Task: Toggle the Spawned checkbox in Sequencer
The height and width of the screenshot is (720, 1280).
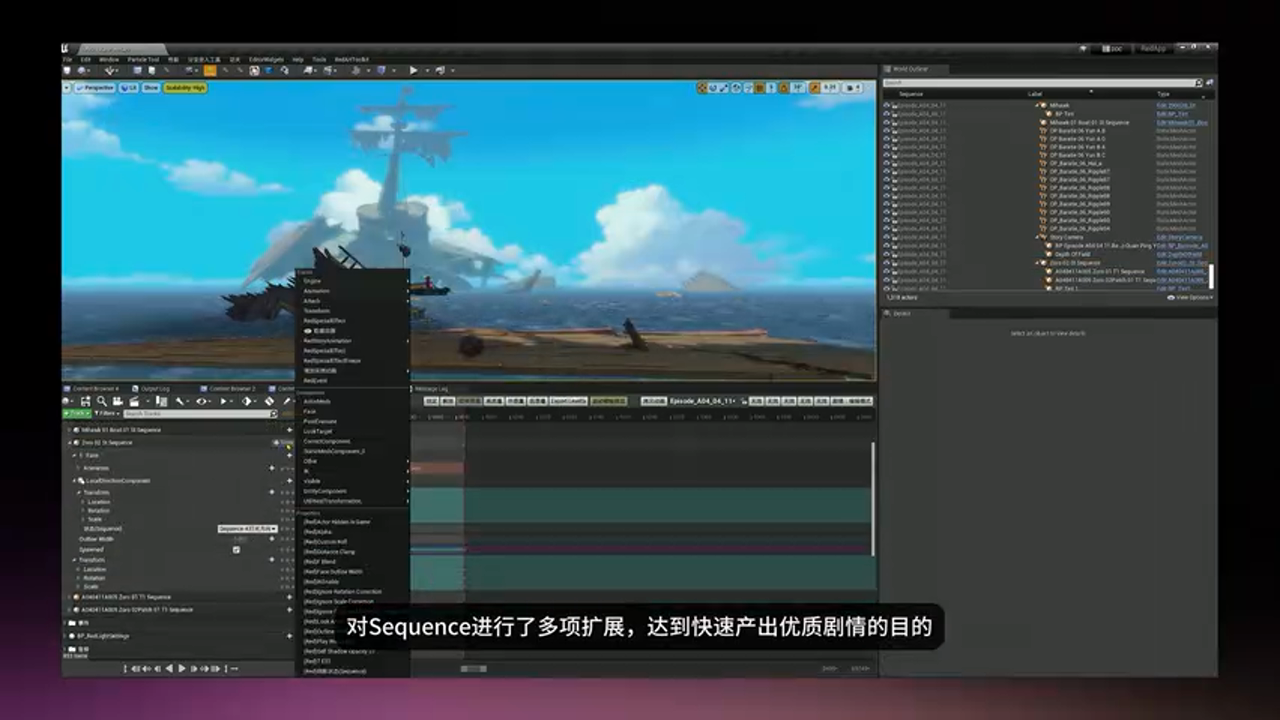Action: click(237, 550)
